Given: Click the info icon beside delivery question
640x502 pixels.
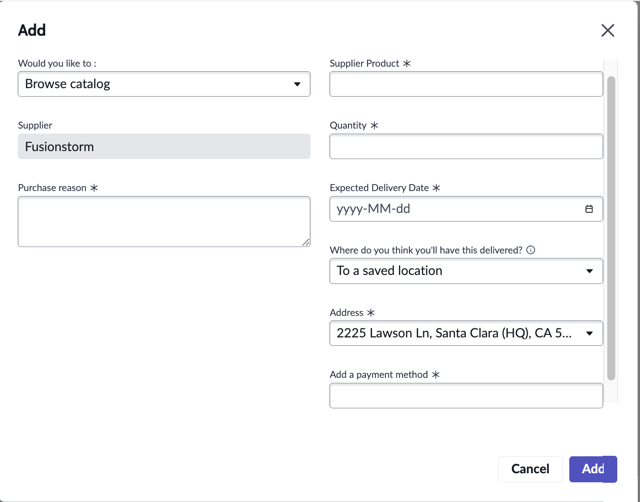Looking at the screenshot, I should point(531,250).
